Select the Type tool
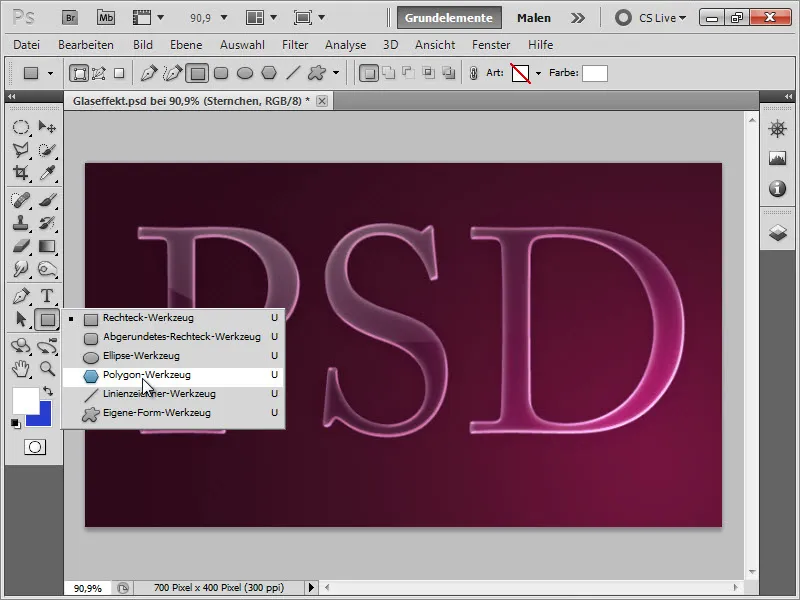 [x=47, y=295]
